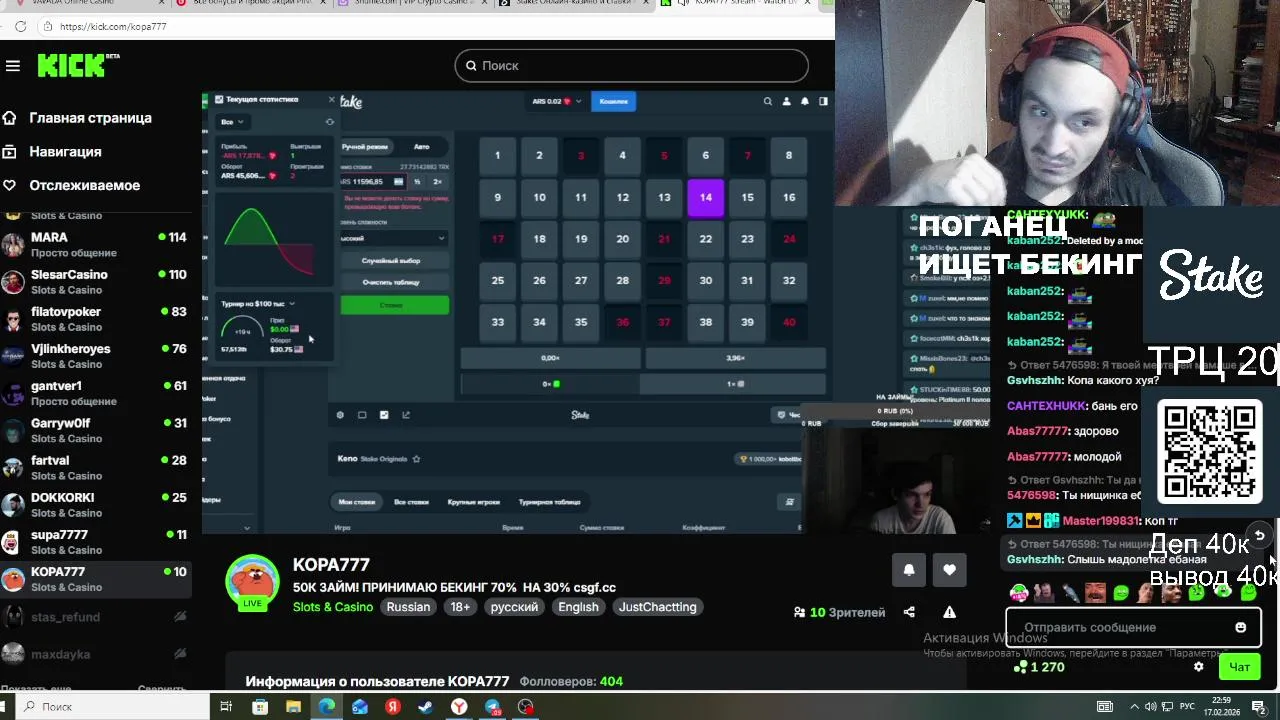Open the Все ставки tab
The height and width of the screenshot is (720, 1280).
[411, 502]
